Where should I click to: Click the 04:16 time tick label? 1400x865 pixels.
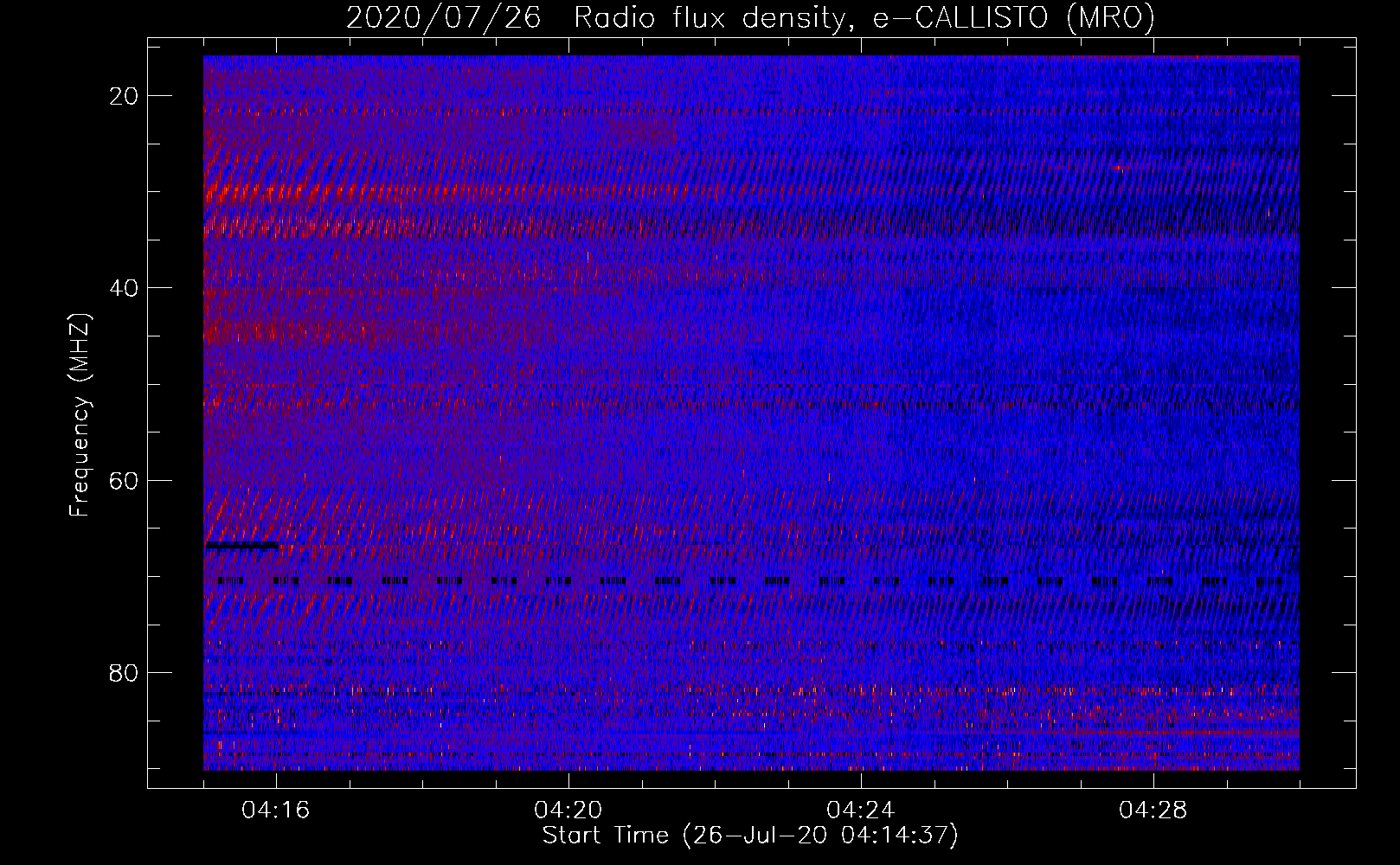(x=276, y=810)
